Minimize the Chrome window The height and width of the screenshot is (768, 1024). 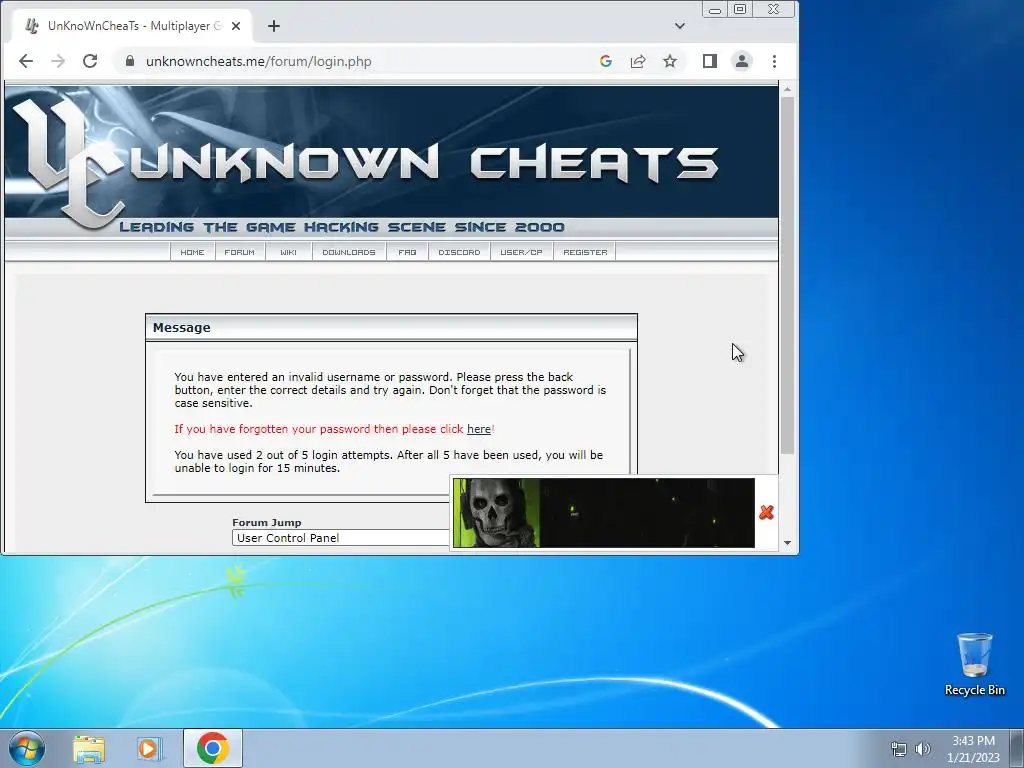pyautogui.click(x=715, y=10)
